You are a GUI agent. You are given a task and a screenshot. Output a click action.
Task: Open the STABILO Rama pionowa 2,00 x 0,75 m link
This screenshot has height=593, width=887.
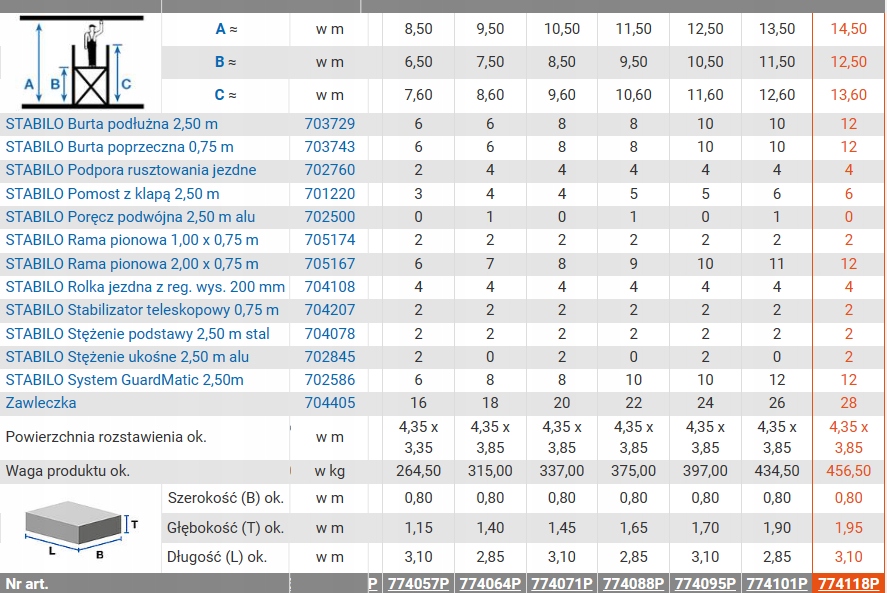[x=132, y=264]
